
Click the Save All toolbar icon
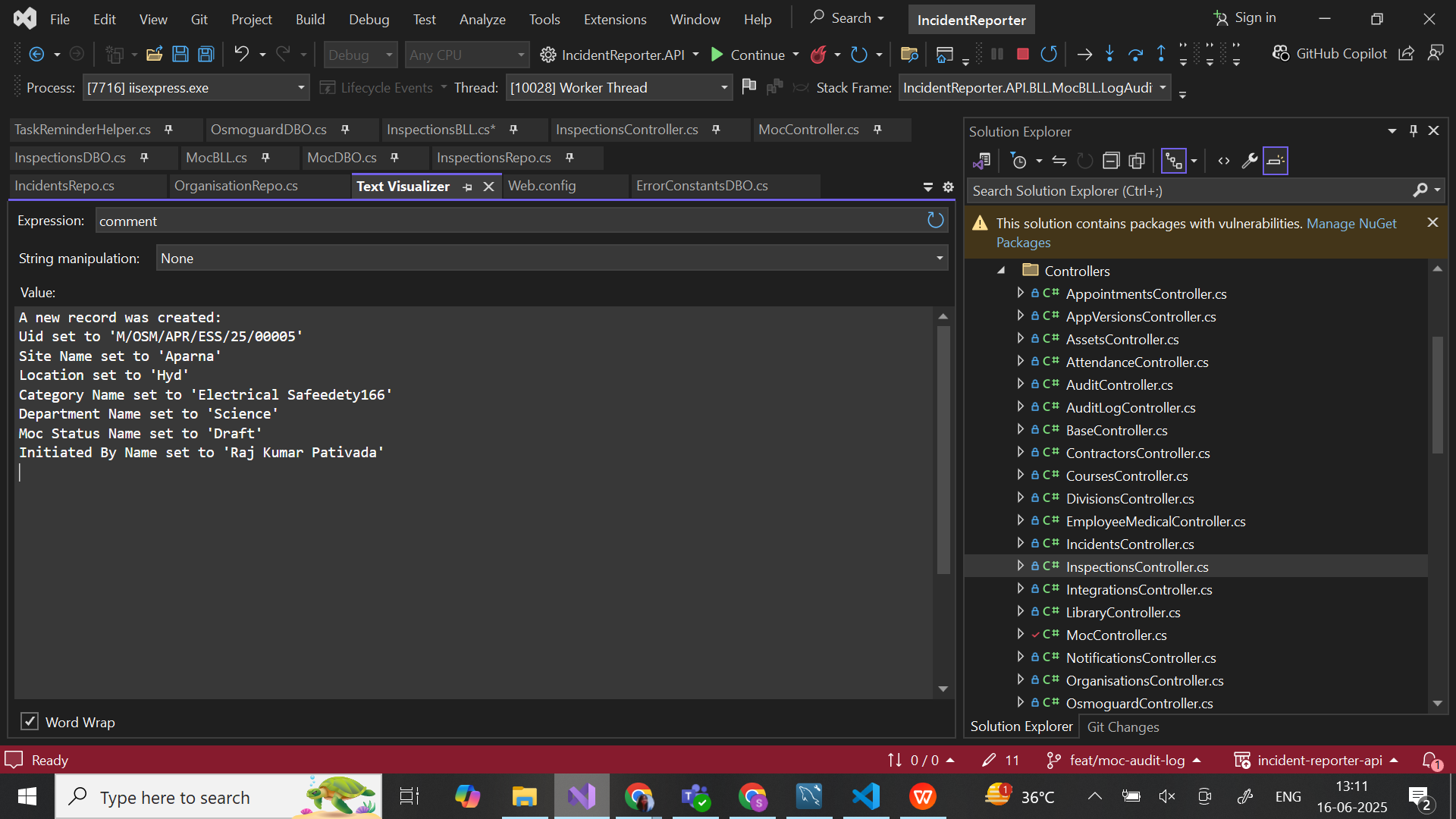click(206, 54)
